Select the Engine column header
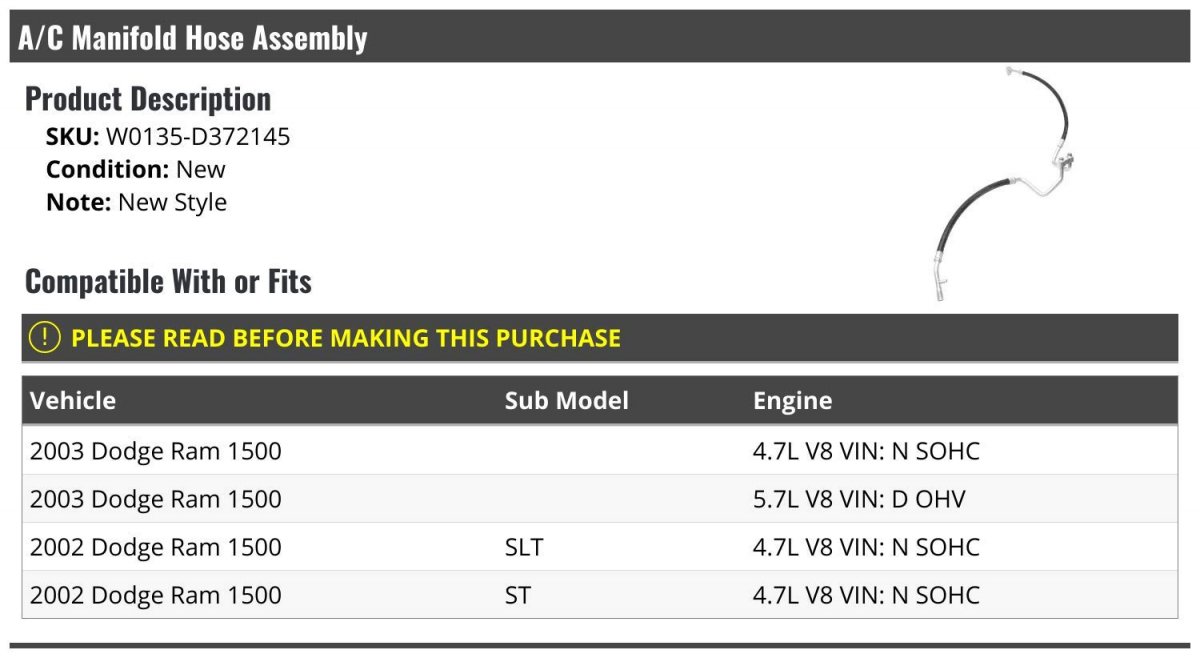This screenshot has width=1200, height=658. [792, 401]
